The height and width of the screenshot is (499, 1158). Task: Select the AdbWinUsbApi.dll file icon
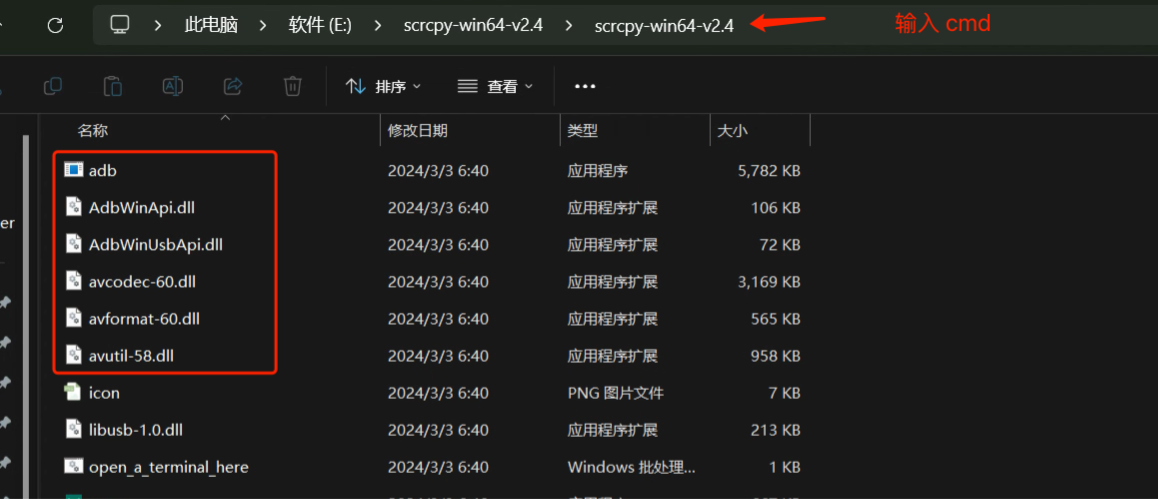(73, 244)
